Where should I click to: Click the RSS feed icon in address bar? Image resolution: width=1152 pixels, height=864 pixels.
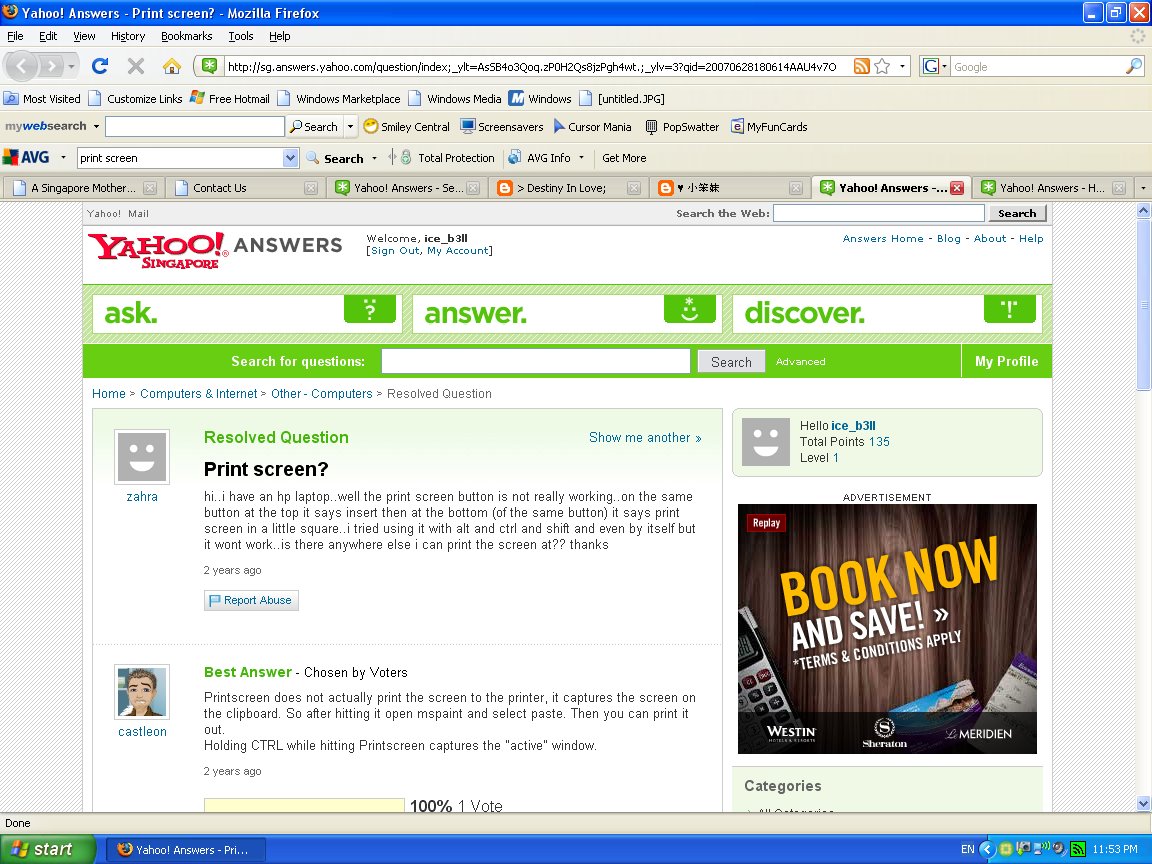(861, 67)
